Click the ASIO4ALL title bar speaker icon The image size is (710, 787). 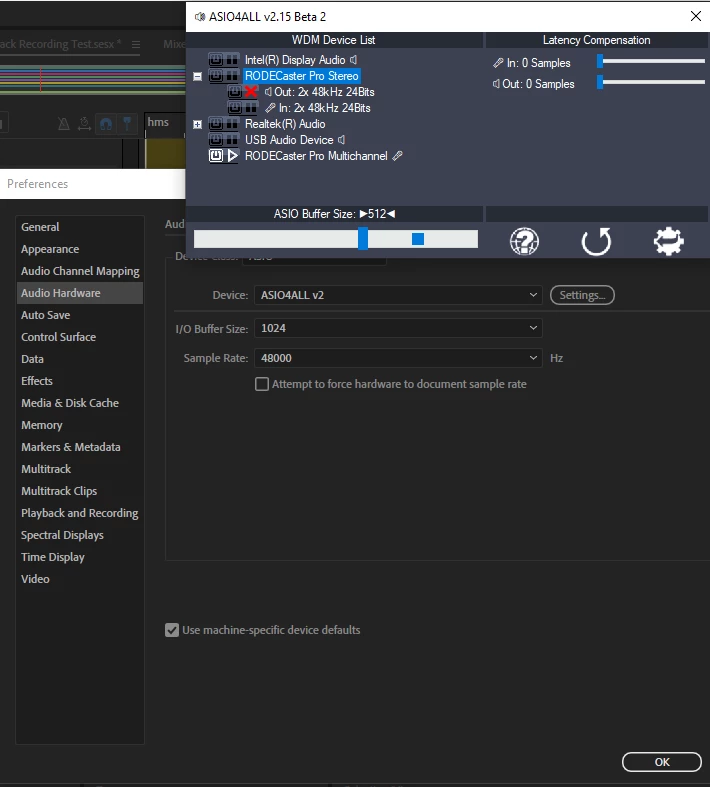(200, 17)
